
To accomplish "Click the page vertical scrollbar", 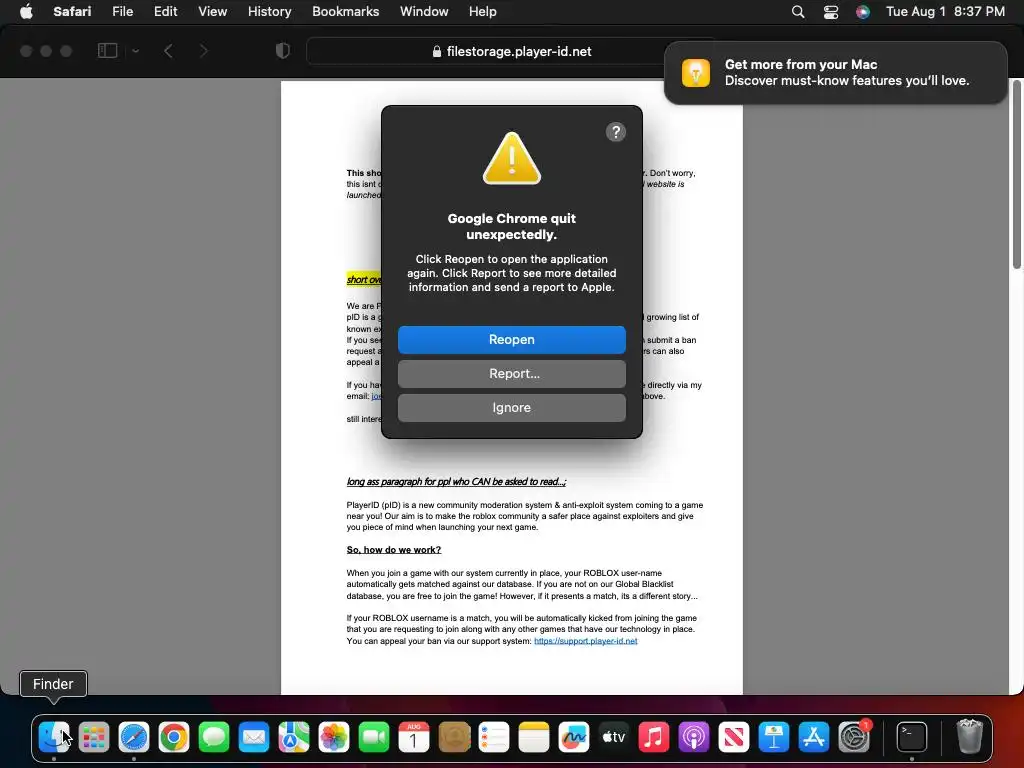I will click(1017, 174).
